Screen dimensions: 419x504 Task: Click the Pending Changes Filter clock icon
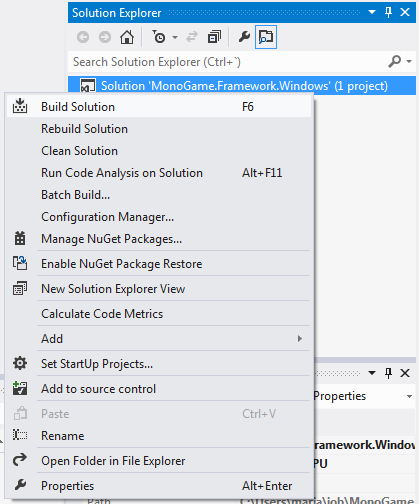pos(159,37)
